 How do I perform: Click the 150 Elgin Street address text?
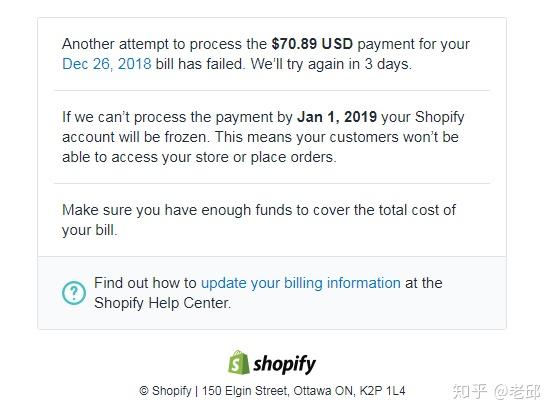click(245, 391)
